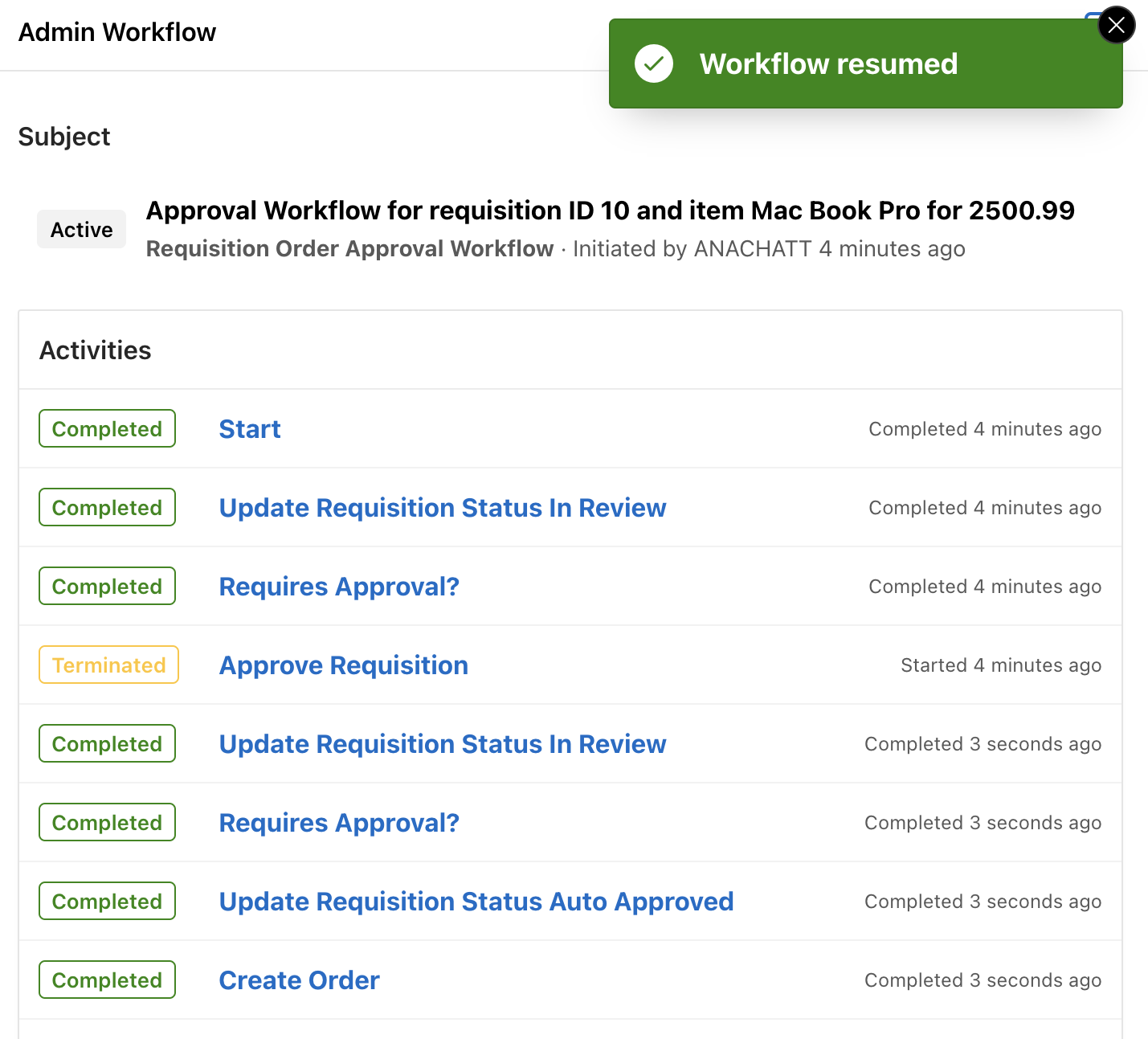Click the Completed badge beside Start

pos(107,429)
